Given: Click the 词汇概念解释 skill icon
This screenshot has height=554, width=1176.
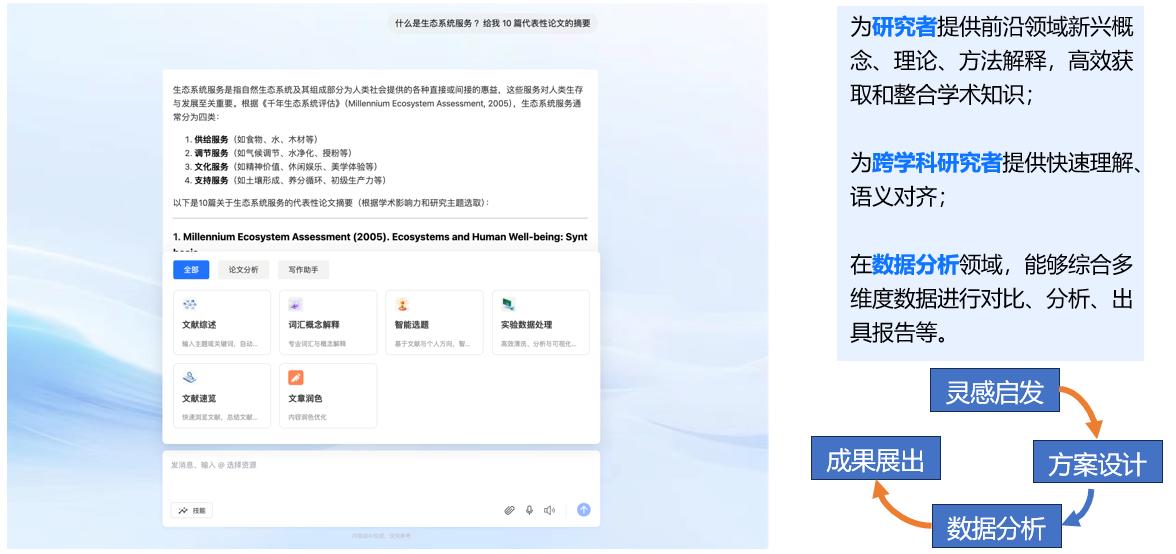Looking at the screenshot, I should (296, 304).
